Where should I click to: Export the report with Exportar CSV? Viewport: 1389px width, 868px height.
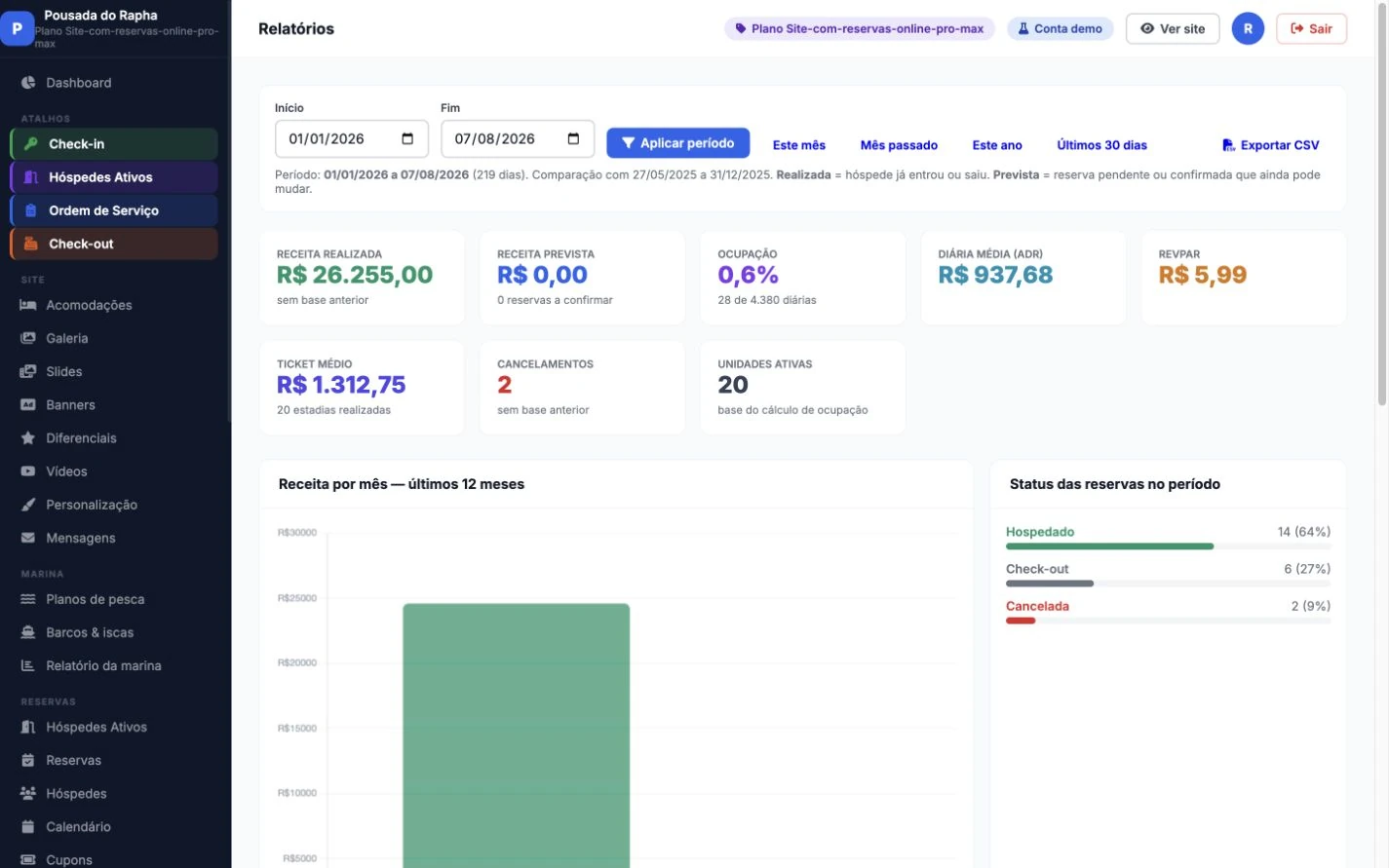coord(1270,145)
